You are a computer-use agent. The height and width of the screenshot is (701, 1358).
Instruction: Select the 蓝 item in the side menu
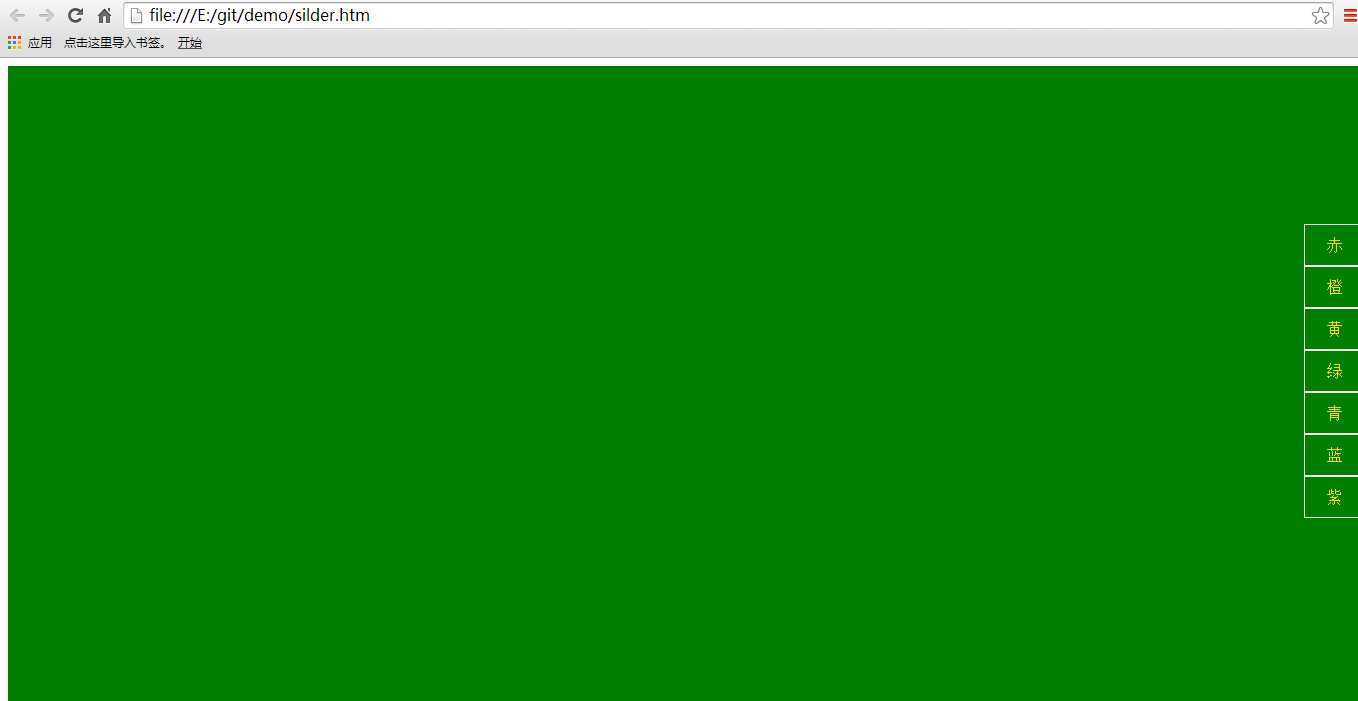[x=1331, y=455]
